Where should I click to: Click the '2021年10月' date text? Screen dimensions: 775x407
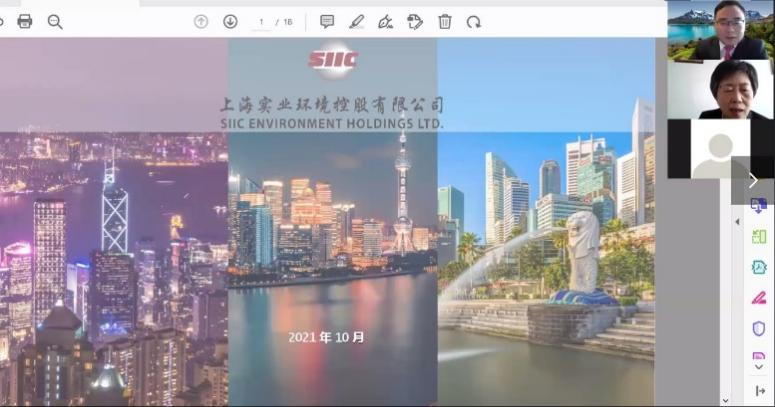point(327,337)
